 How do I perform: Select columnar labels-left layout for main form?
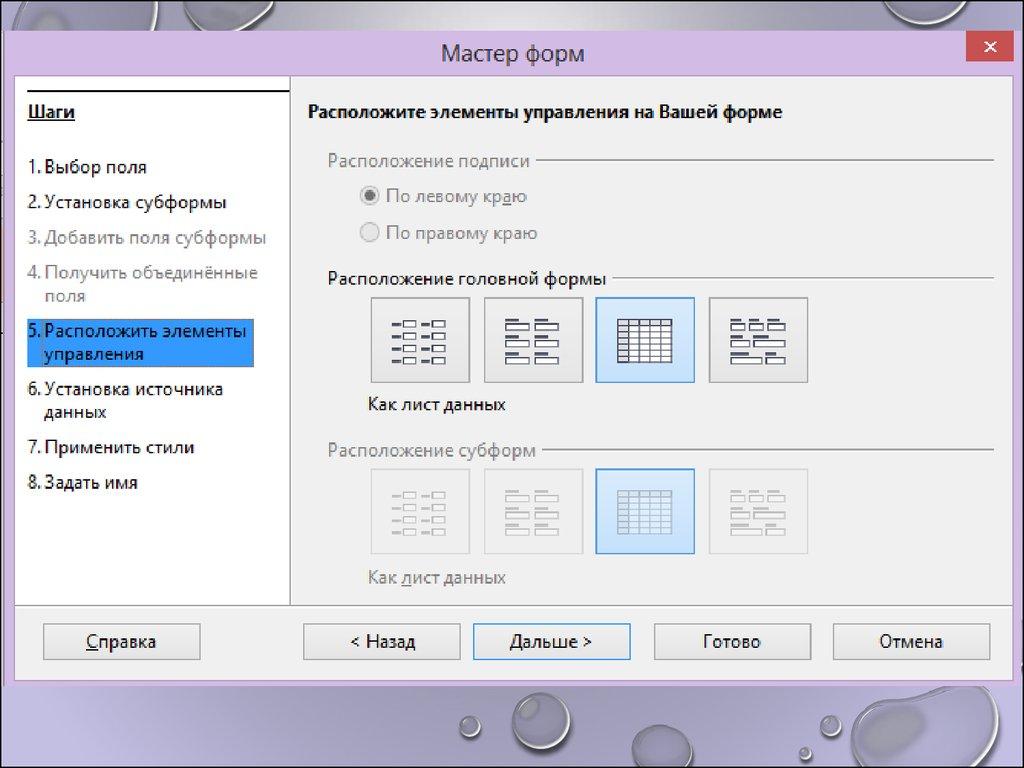[419, 340]
